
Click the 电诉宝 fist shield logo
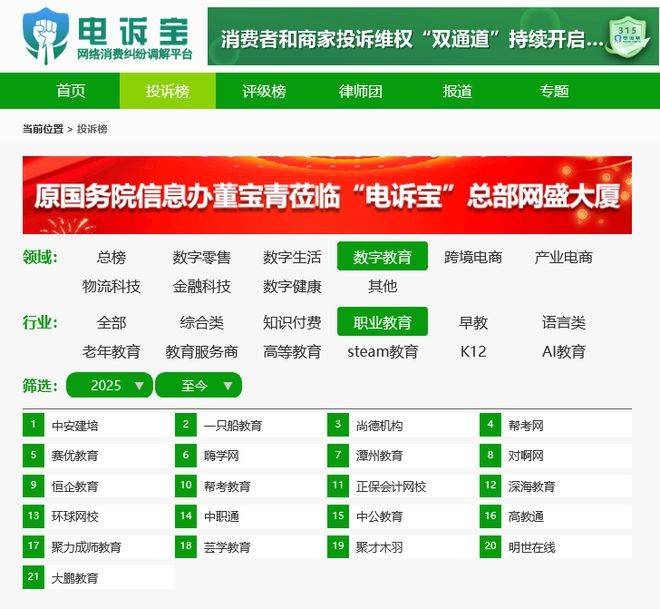click(x=45, y=36)
